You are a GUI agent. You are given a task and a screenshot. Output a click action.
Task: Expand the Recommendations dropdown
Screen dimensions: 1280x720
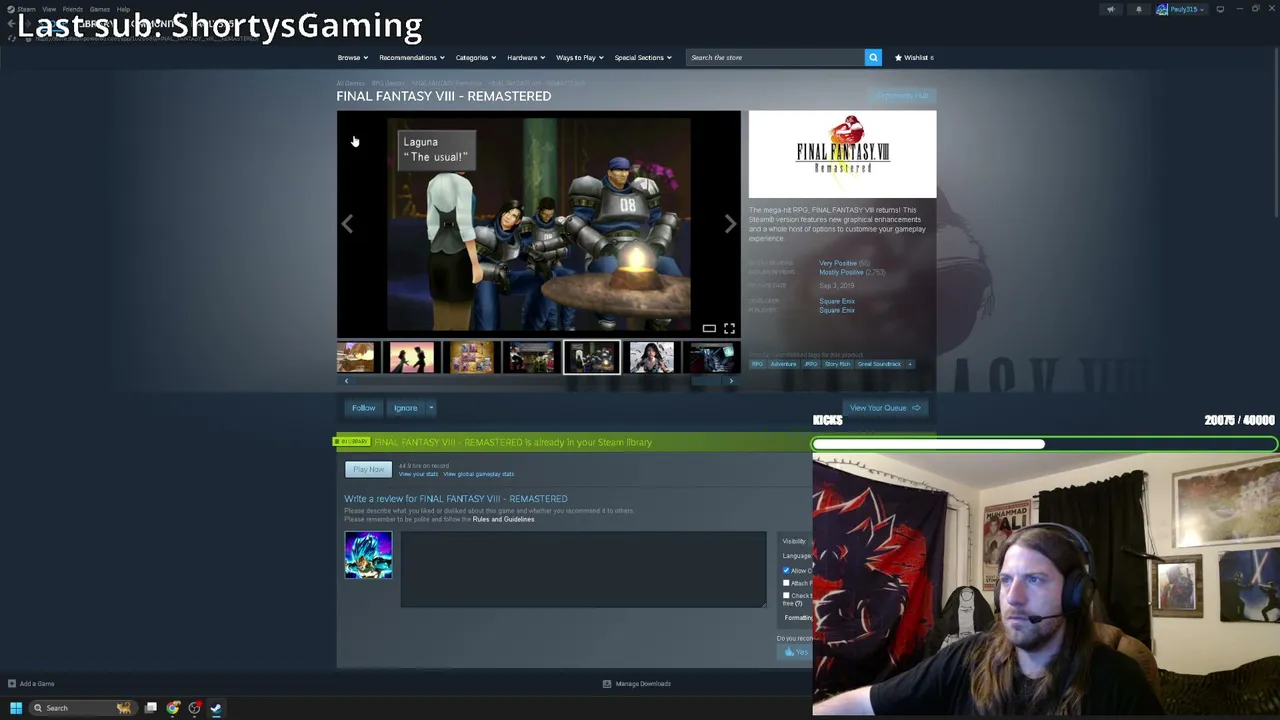pyautogui.click(x=411, y=57)
